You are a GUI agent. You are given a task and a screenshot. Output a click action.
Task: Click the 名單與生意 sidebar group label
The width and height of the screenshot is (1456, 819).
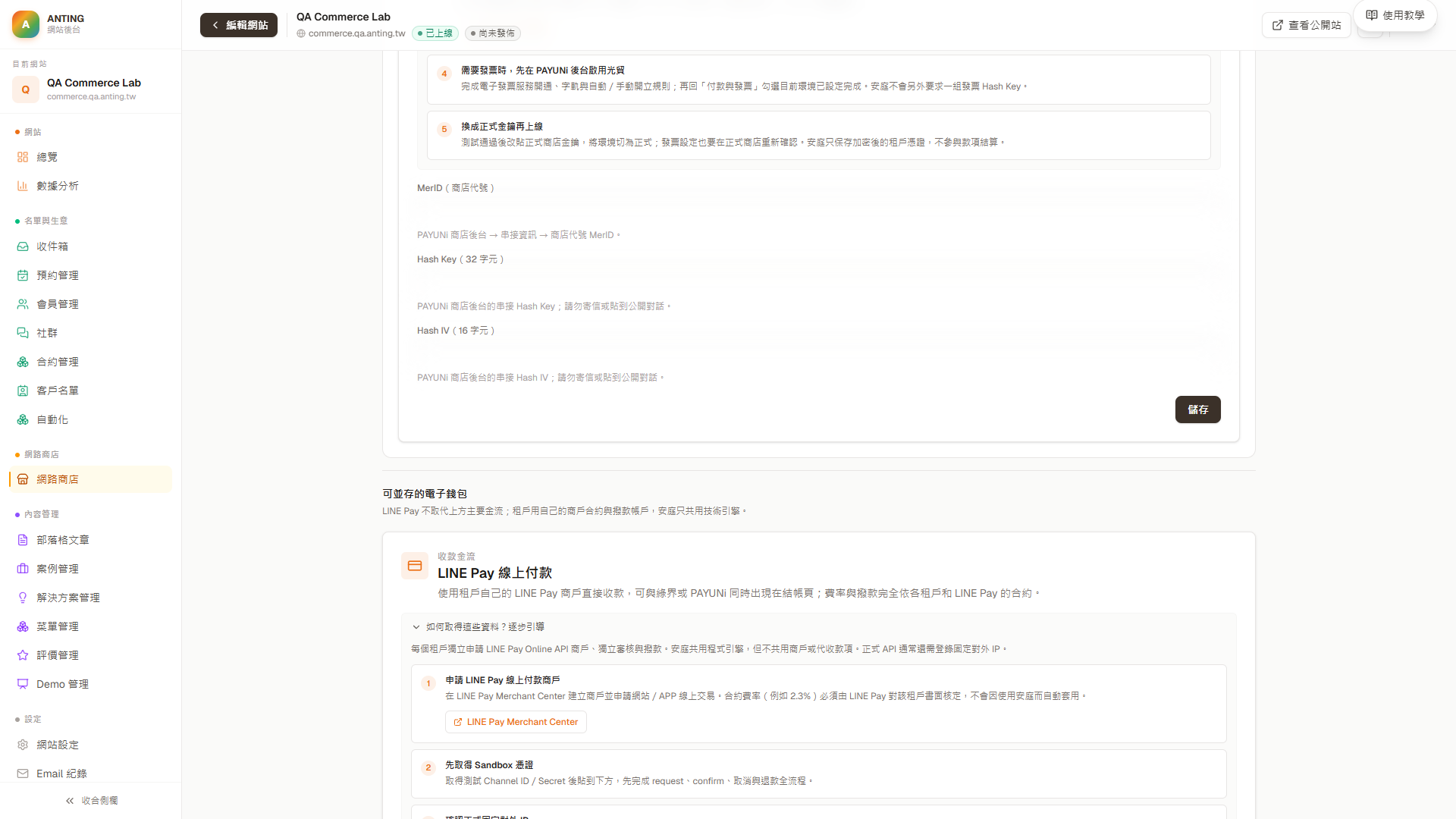[46, 221]
